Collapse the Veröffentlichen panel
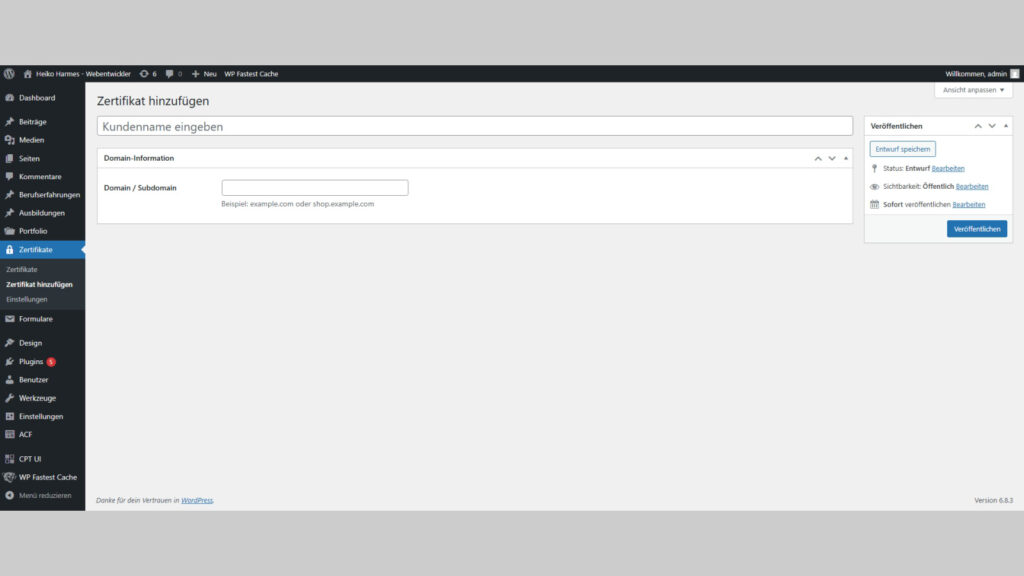Viewport: 1024px width, 576px height. [x=1005, y=125]
